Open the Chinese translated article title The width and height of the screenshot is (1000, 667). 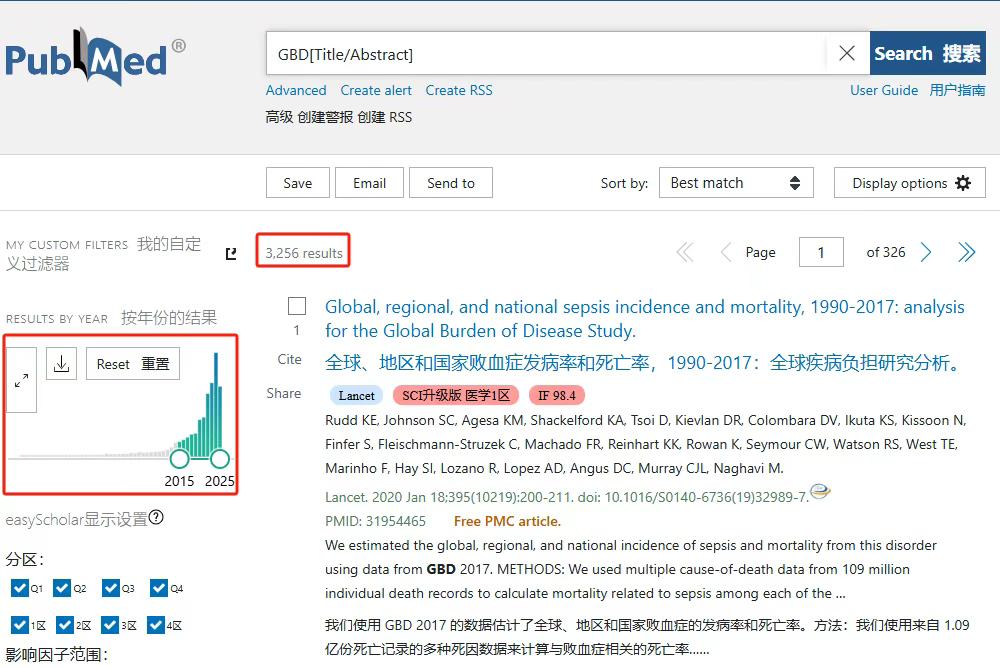point(643,363)
